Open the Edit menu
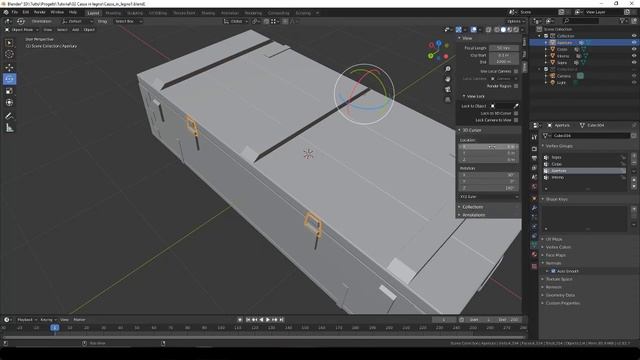Screen dimensions: 640x360 click(26, 12)
